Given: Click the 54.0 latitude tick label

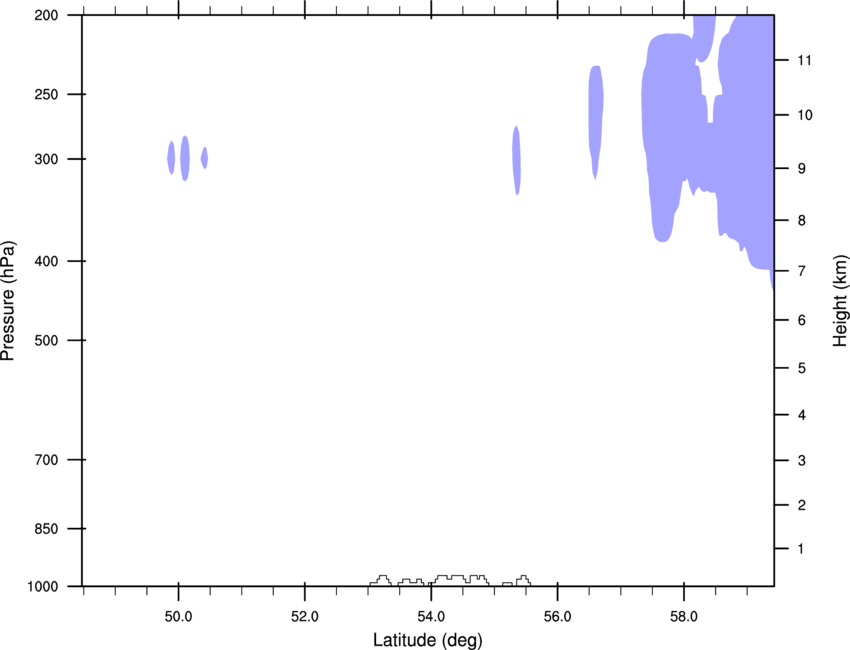Looking at the screenshot, I should 431,617.
